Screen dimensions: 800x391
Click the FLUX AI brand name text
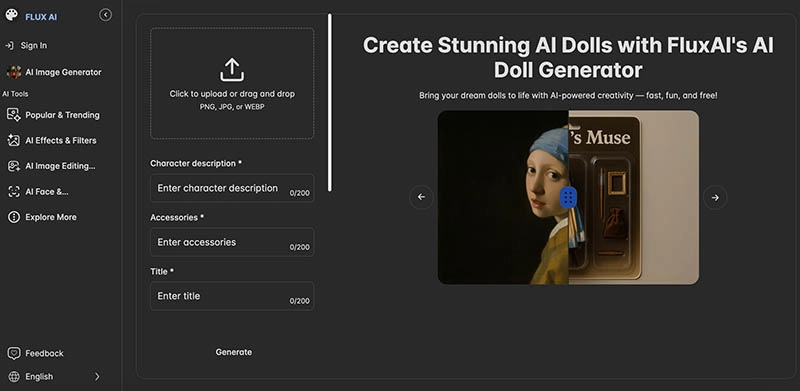click(41, 17)
